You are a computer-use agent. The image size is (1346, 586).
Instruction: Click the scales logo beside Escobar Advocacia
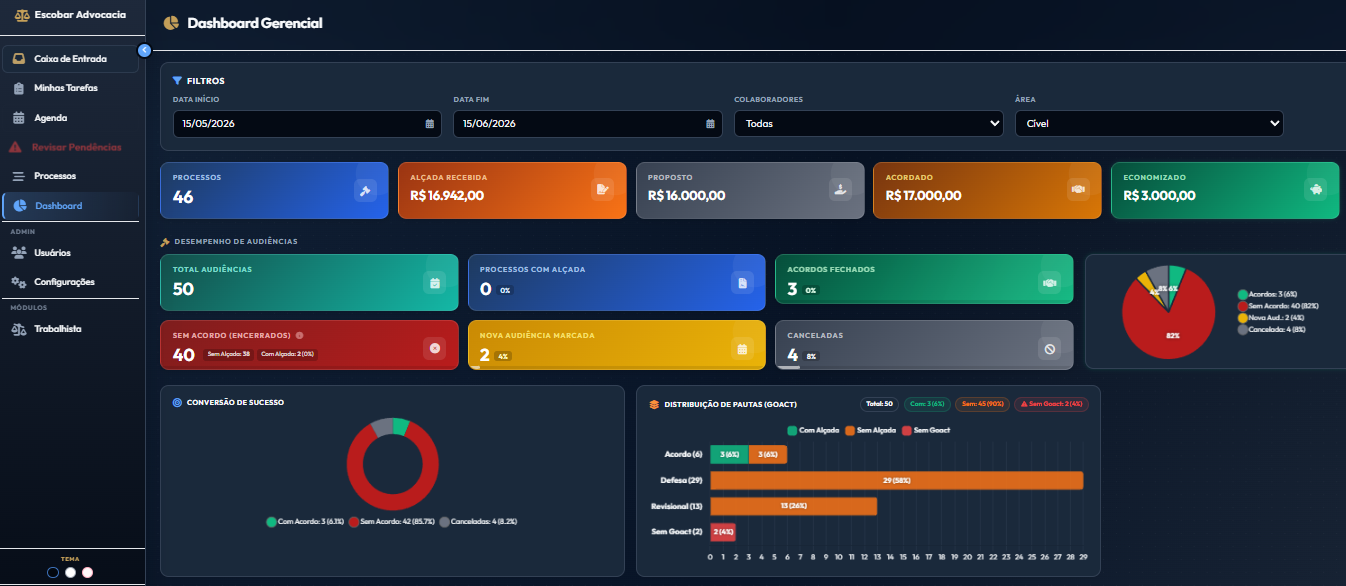[21, 15]
